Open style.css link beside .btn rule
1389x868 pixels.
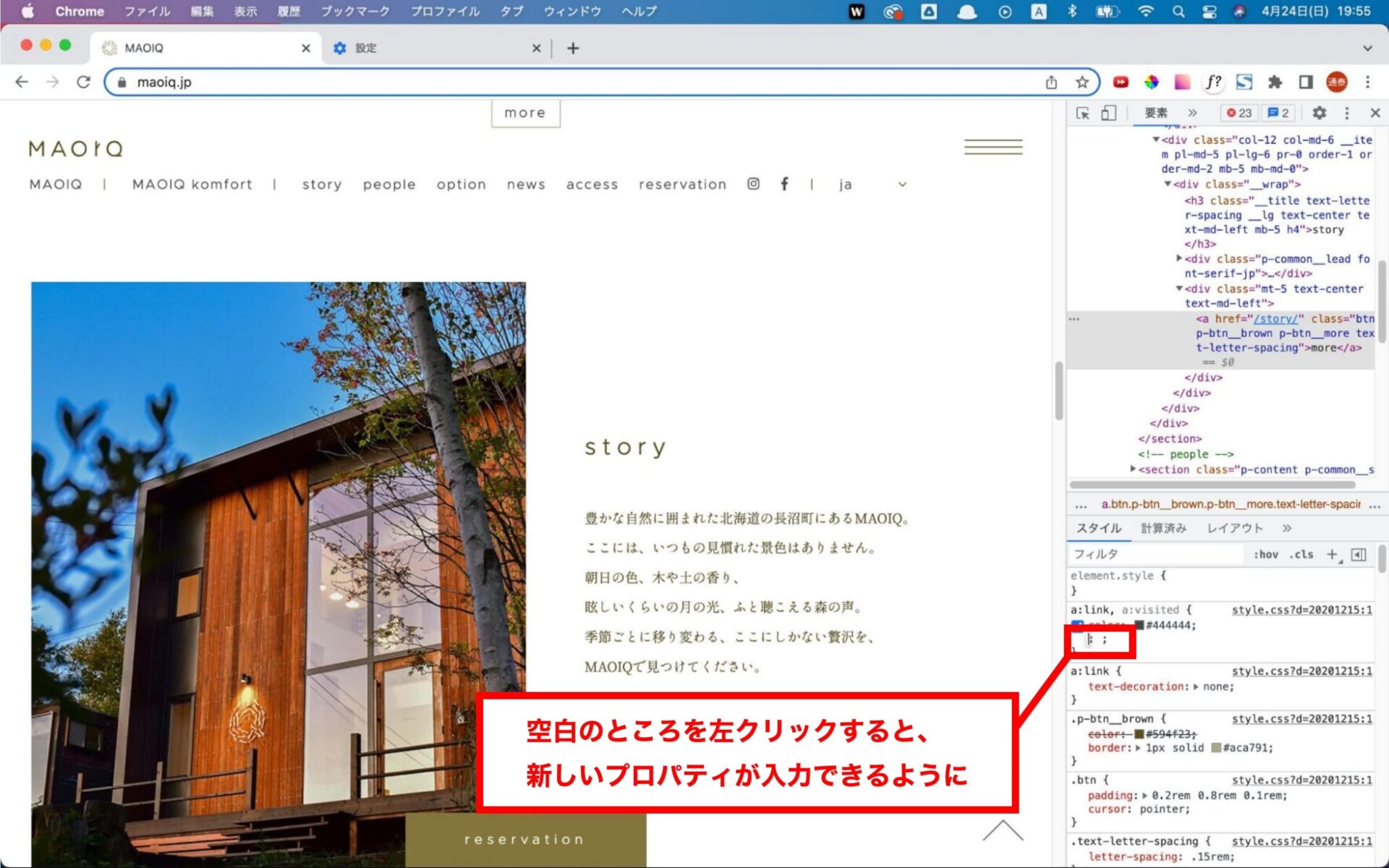pos(1301,780)
